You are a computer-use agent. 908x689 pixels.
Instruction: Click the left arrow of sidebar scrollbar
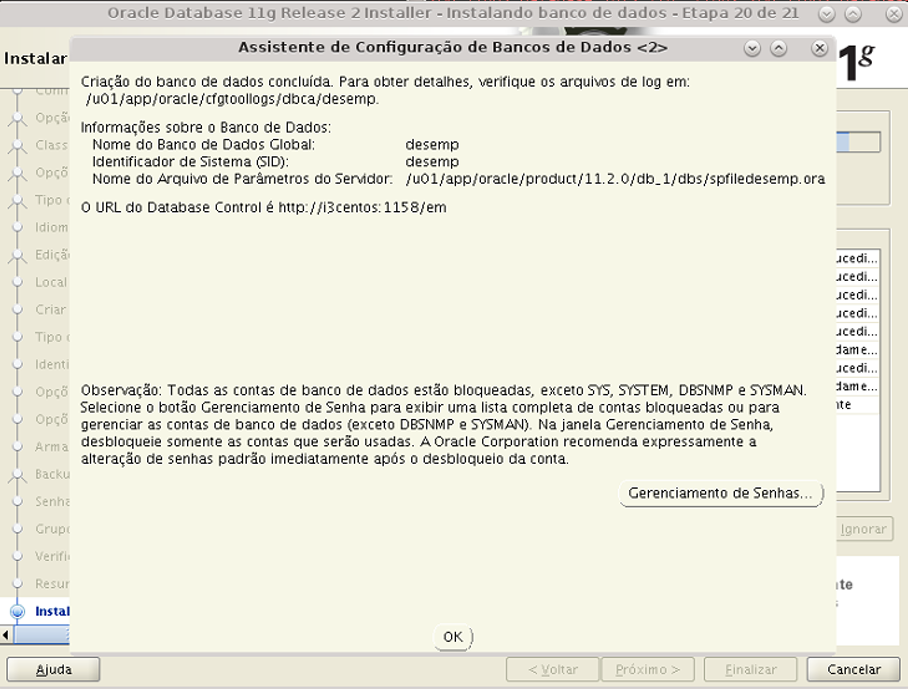coord(5,635)
